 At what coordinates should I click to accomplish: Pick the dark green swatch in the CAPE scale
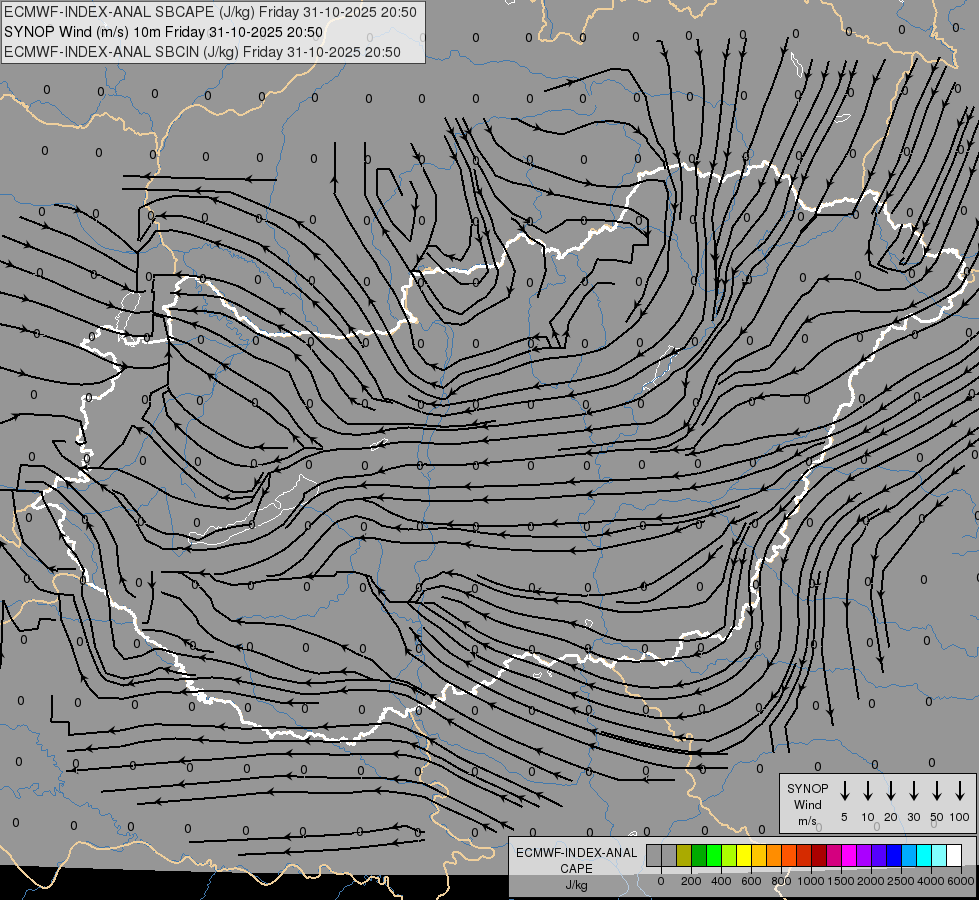699,855
